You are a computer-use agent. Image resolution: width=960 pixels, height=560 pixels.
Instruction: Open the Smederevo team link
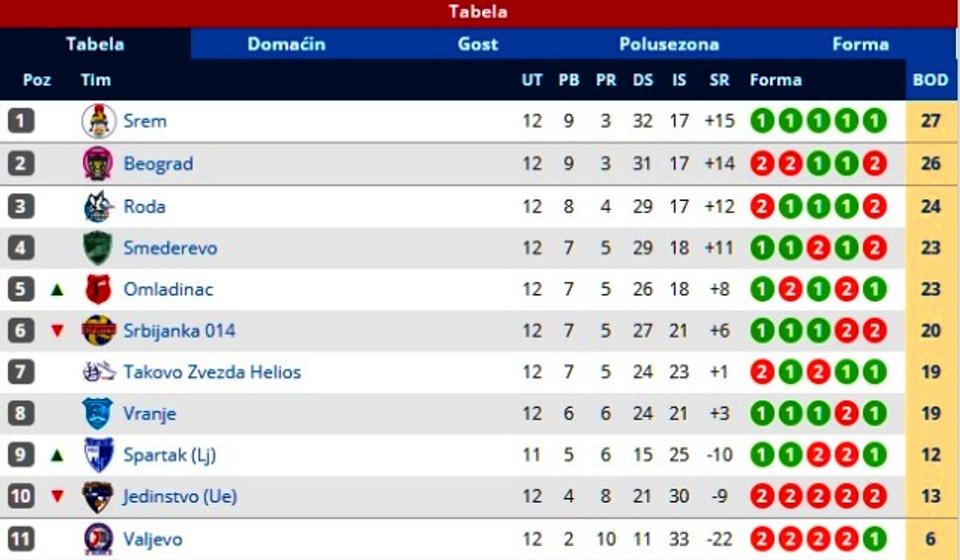click(170, 248)
